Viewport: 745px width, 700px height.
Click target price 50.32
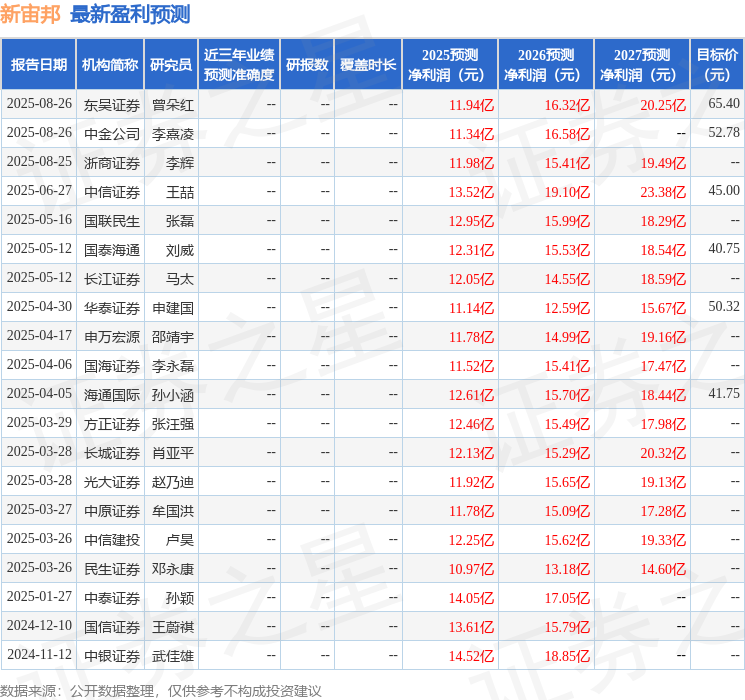(724, 306)
